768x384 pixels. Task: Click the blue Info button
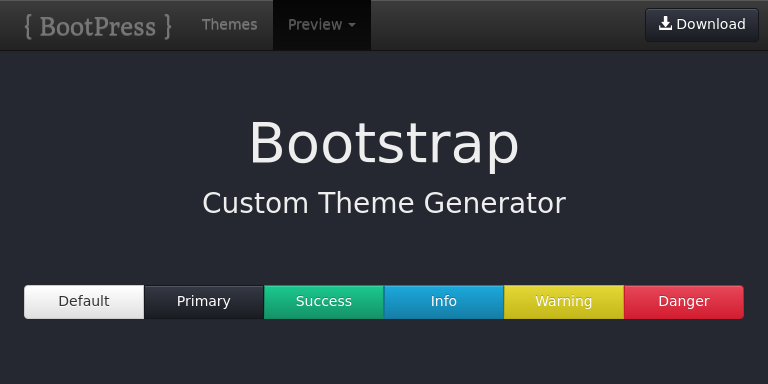pyautogui.click(x=444, y=302)
